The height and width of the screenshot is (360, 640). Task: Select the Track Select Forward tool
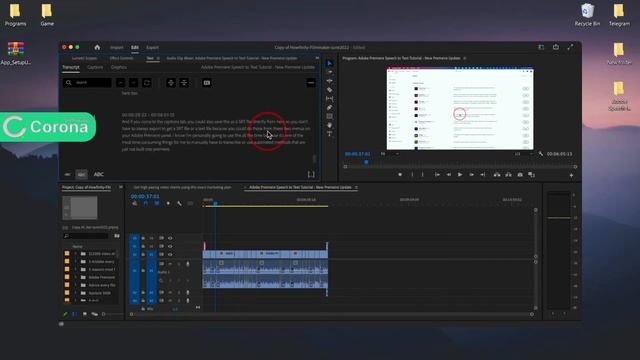[x=329, y=72]
